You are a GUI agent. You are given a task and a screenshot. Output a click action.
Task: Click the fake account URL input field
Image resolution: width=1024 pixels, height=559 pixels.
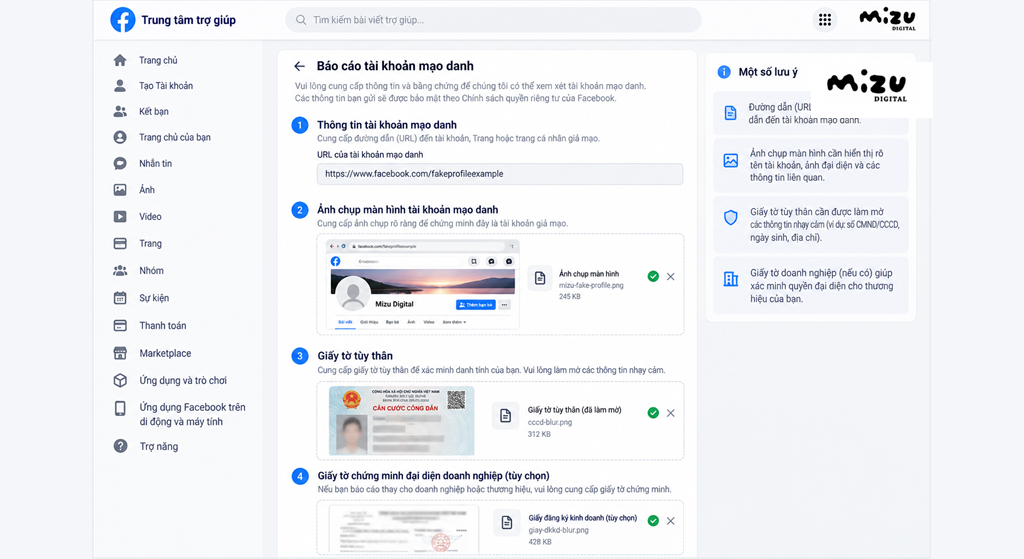pos(500,174)
